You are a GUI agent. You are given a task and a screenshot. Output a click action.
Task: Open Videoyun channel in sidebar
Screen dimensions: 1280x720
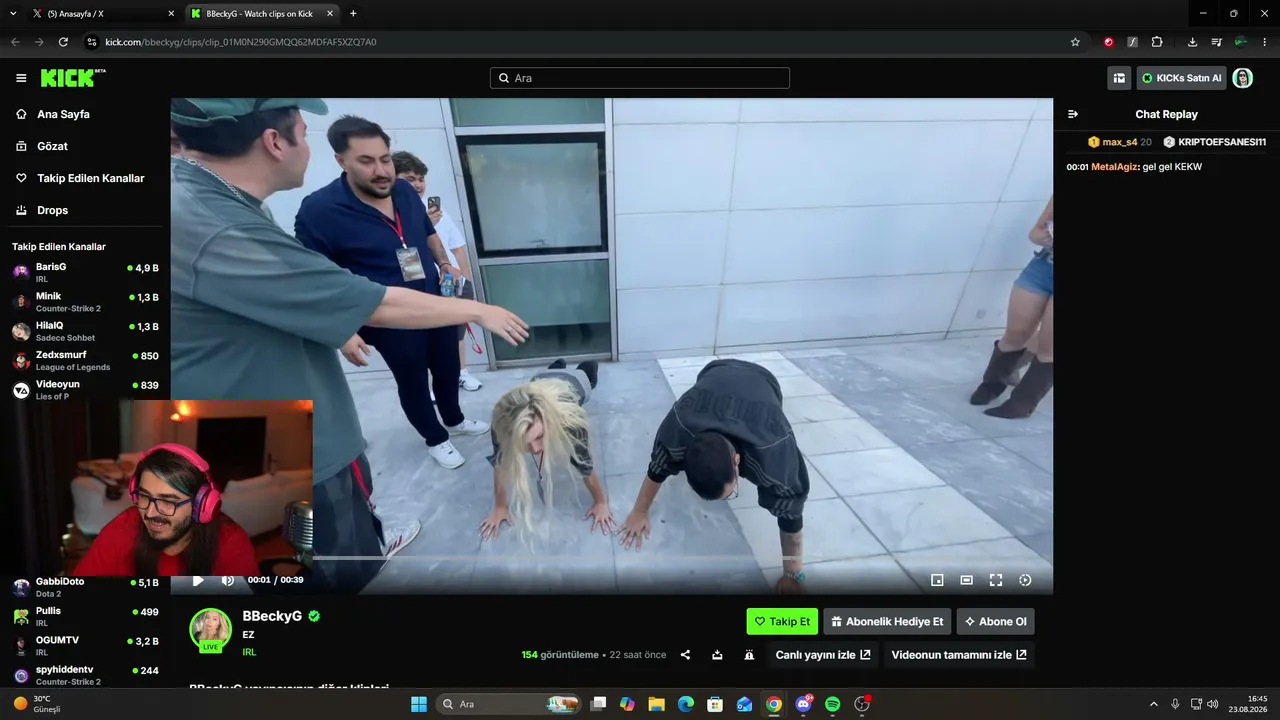(85, 389)
